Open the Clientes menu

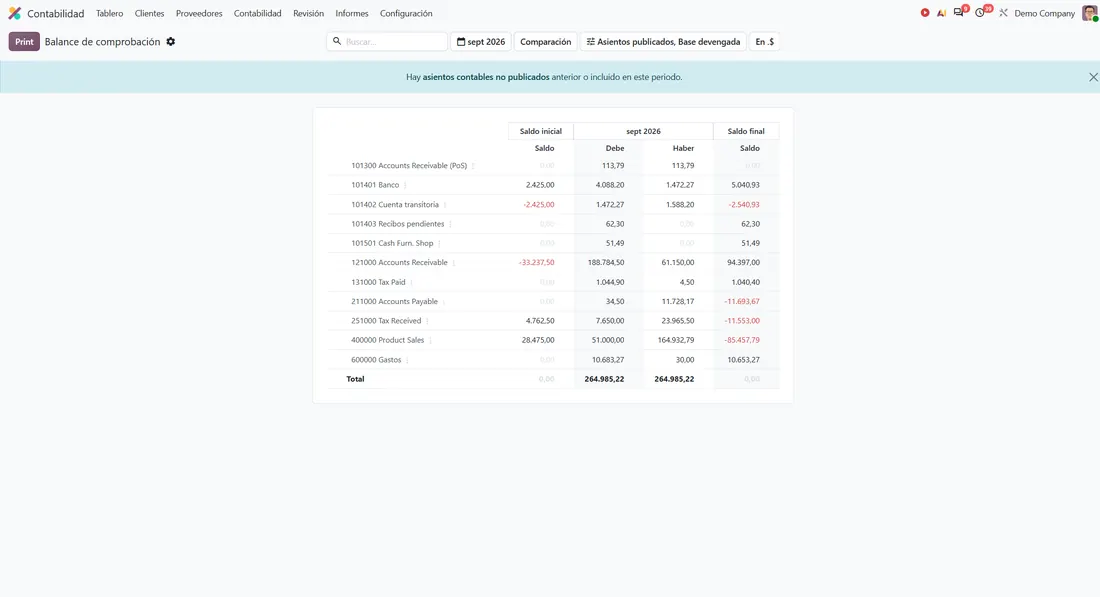pos(149,13)
